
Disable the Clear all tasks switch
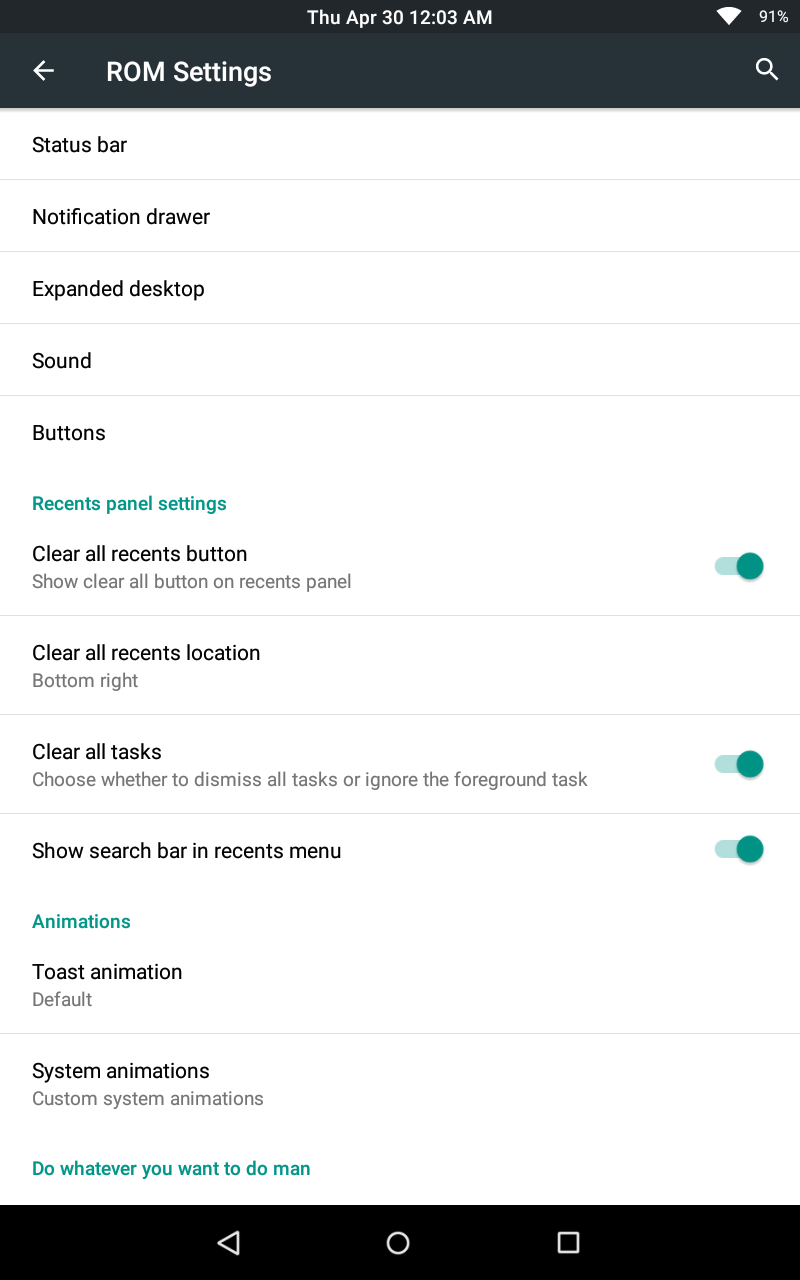click(x=739, y=764)
